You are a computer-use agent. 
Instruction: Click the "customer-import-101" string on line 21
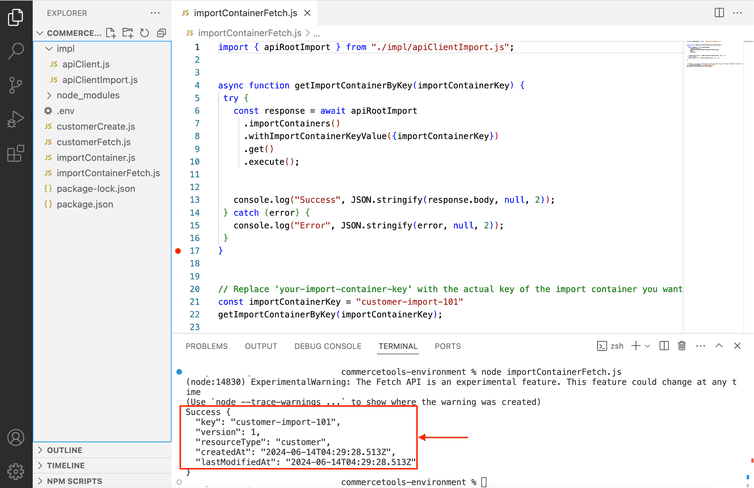coord(409,302)
